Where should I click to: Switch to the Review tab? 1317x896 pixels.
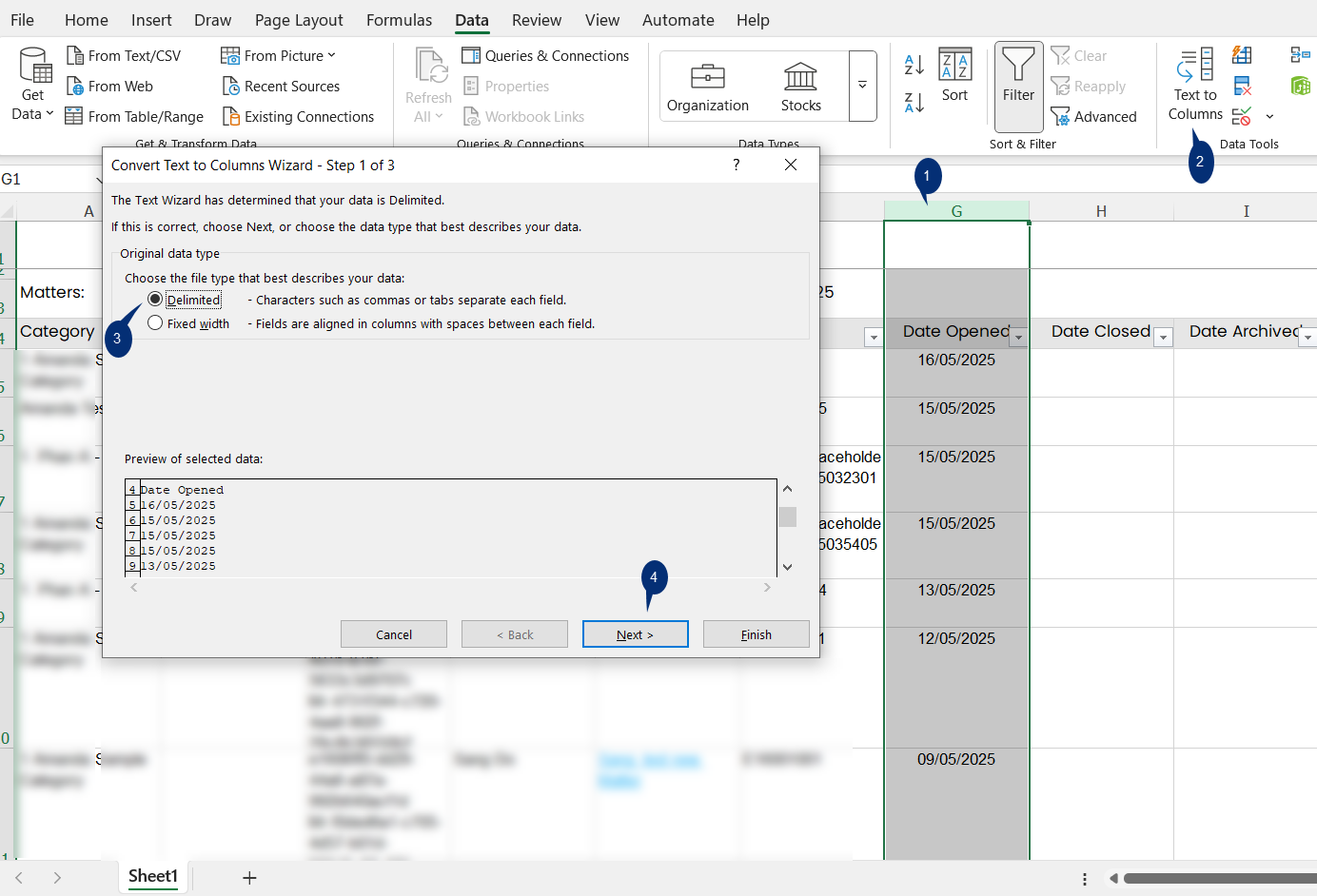[537, 20]
